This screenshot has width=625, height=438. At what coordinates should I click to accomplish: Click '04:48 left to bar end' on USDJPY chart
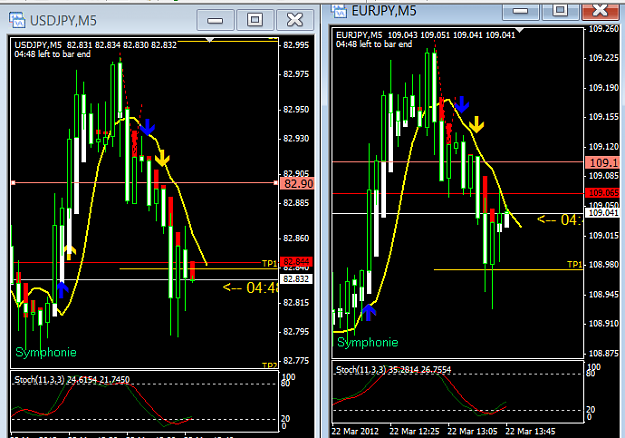[53, 54]
